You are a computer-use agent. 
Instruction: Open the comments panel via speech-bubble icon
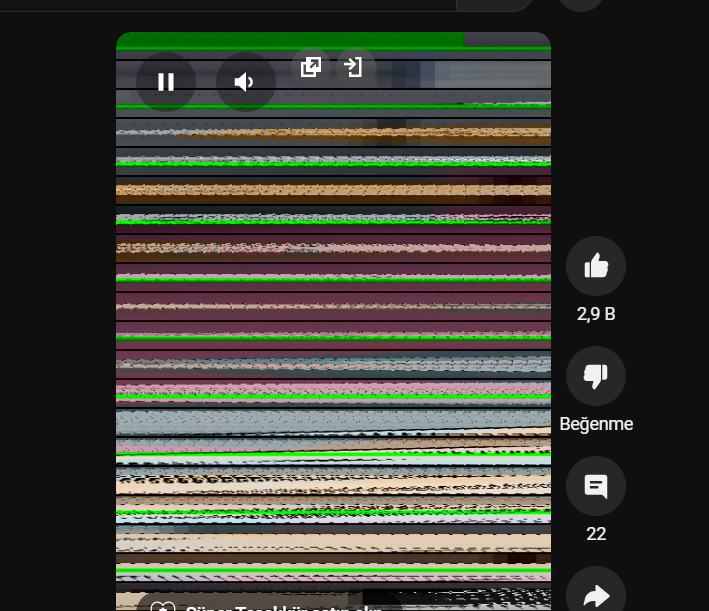[596, 486]
